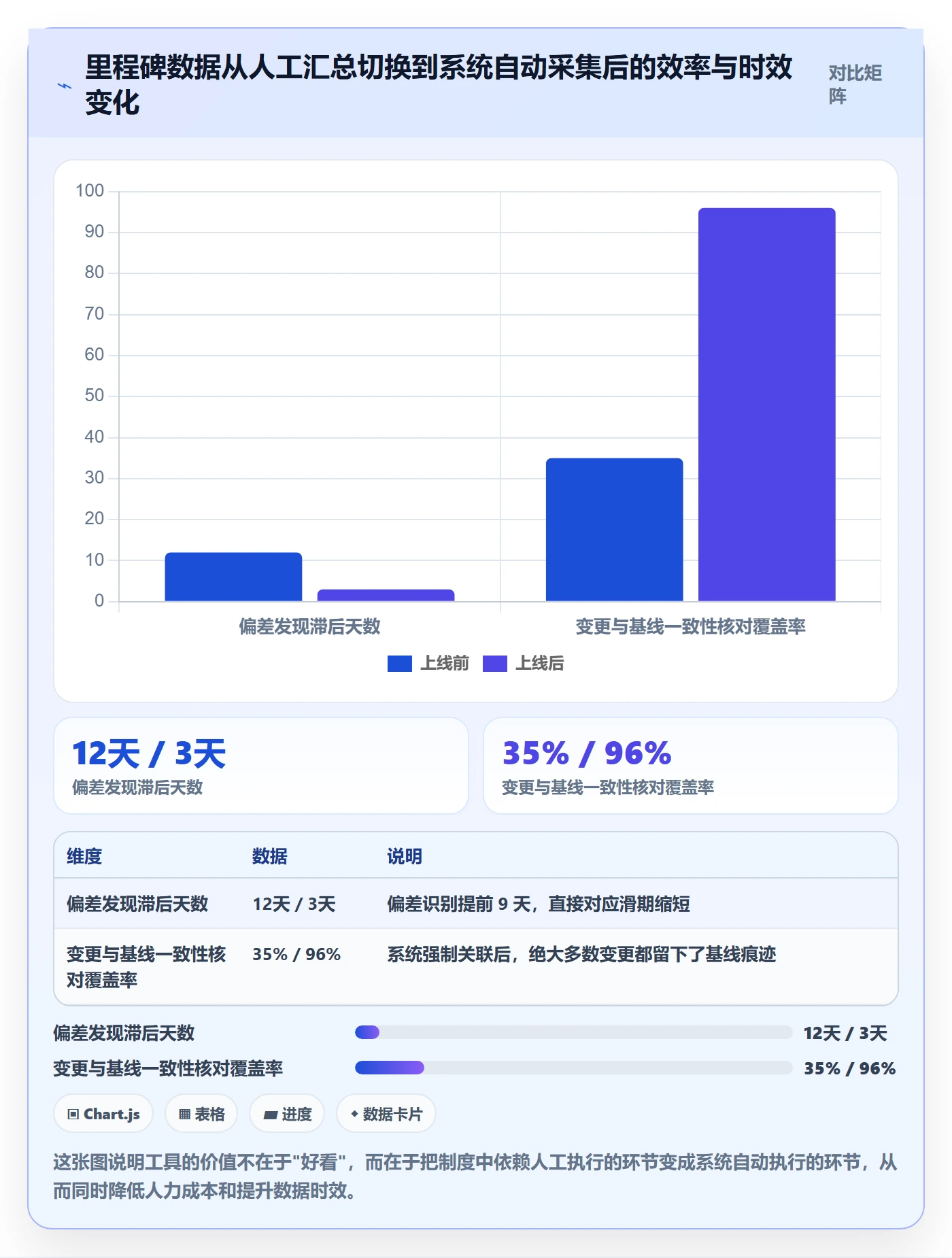Image resolution: width=952 pixels, height=1258 pixels.
Task: Click the 上线前 bar for 一致性核对覆盖率
Action: point(614,530)
